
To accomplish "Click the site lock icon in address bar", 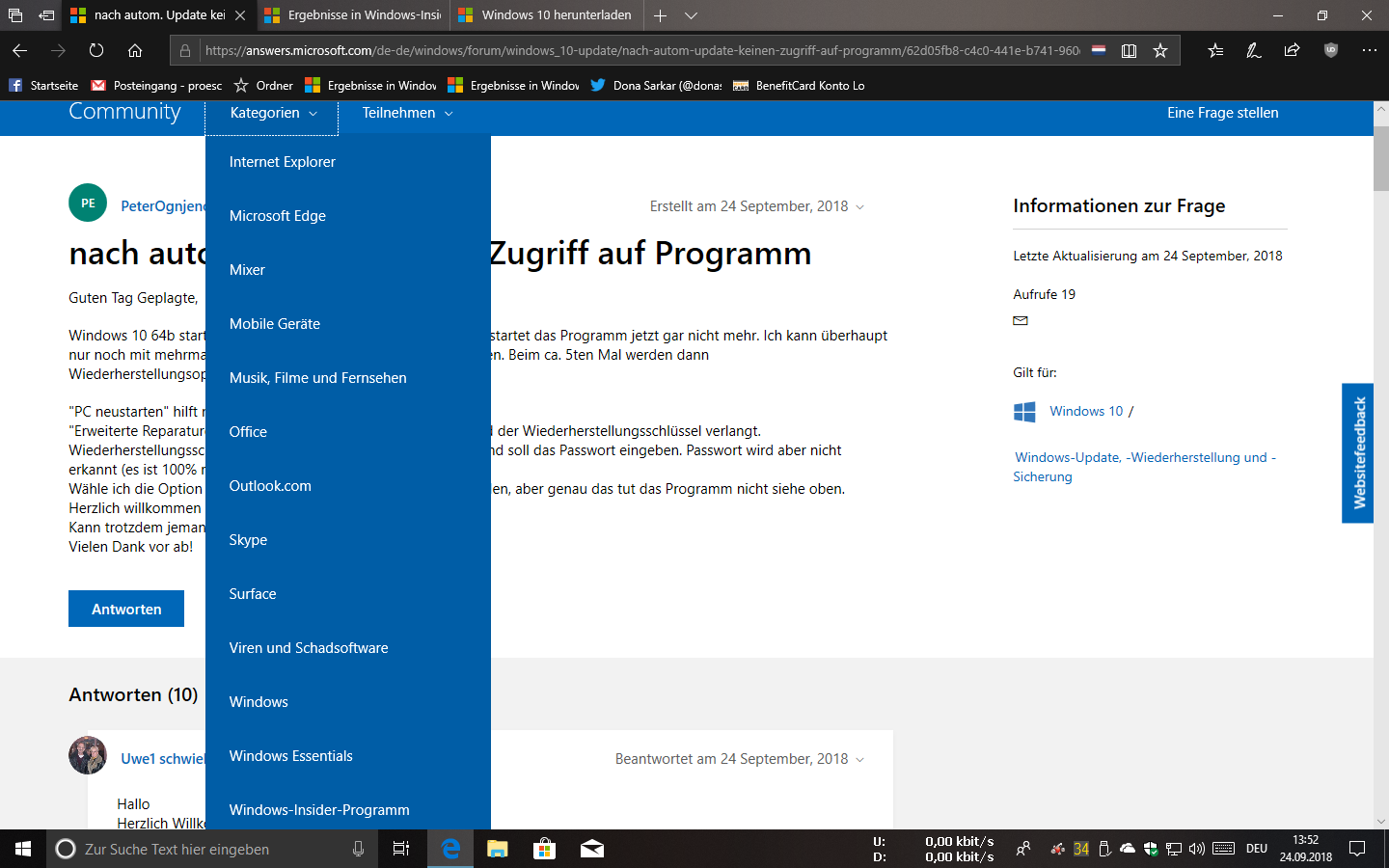I will (x=185, y=50).
